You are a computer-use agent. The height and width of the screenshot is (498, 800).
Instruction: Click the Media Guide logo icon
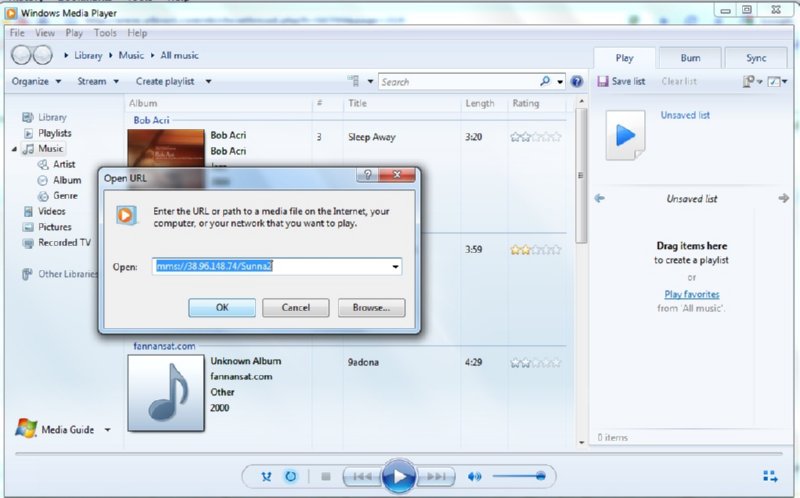[x=26, y=429]
